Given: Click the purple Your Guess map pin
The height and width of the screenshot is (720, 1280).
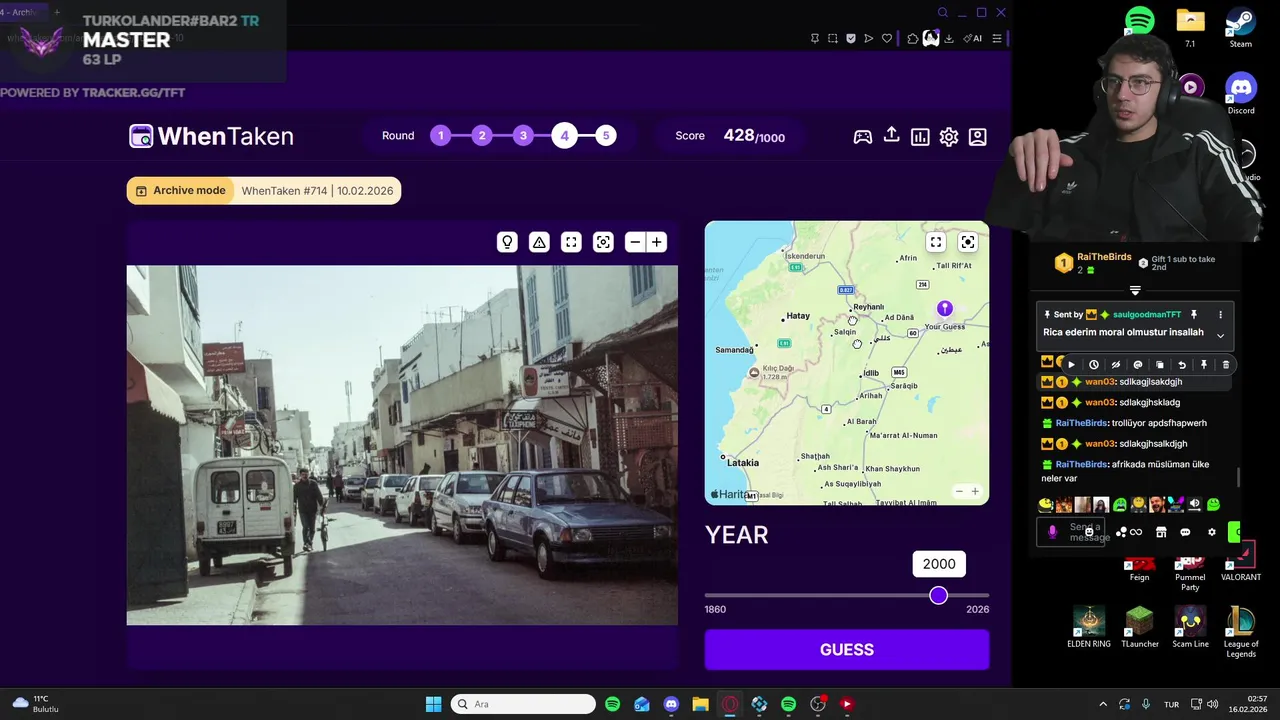Looking at the screenshot, I should tap(945, 308).
